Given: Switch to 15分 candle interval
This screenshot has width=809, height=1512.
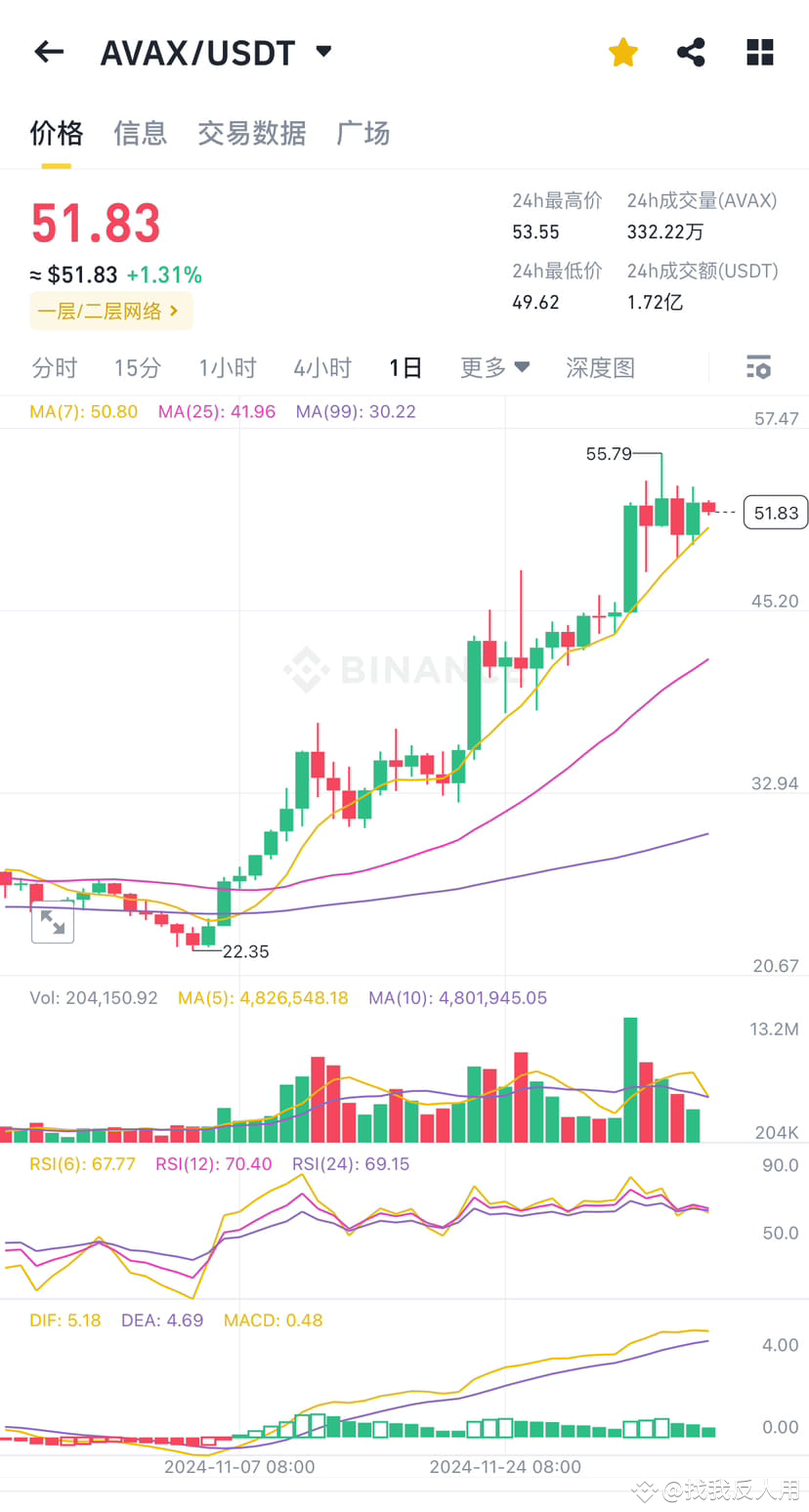Looking at the screenshot, I should click(x=137, y=367).
